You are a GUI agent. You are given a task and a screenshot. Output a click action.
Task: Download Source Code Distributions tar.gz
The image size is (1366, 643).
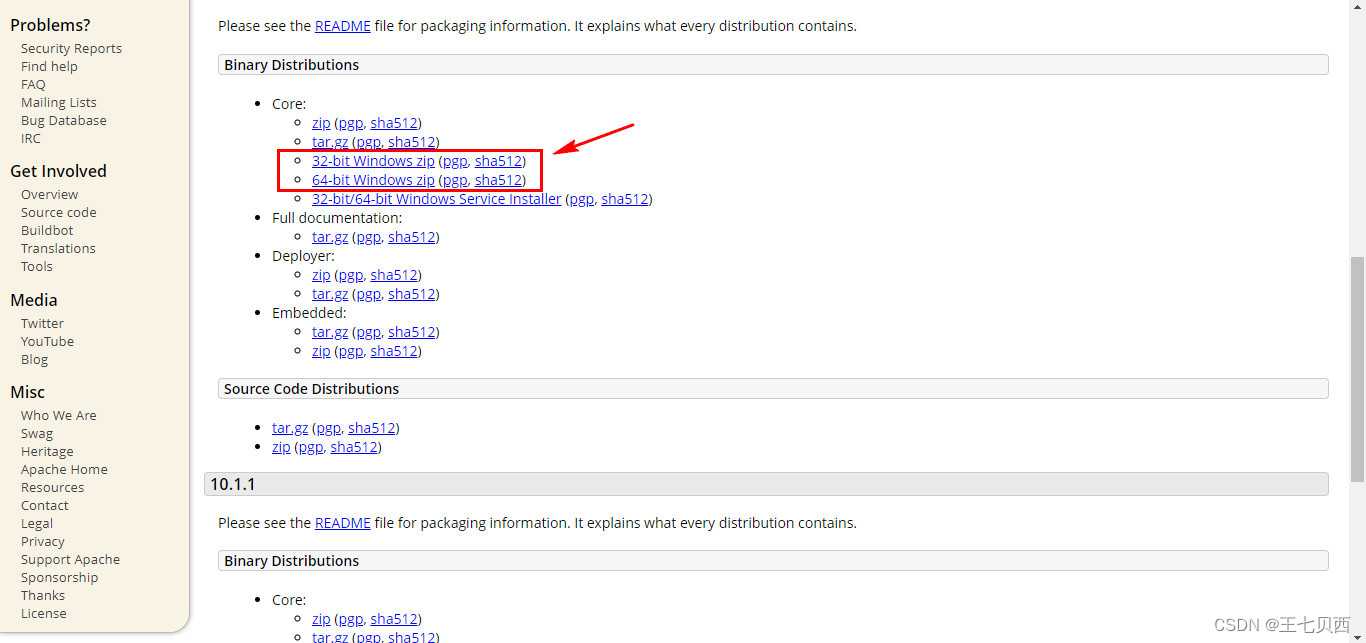[290, 428]
